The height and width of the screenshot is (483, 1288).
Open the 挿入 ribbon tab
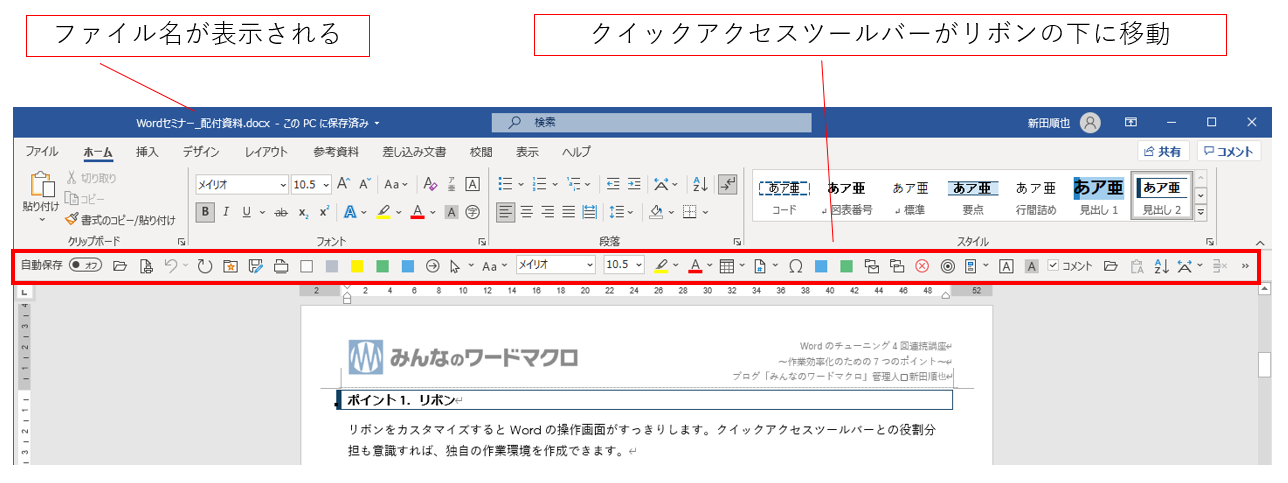click(147, 152)
